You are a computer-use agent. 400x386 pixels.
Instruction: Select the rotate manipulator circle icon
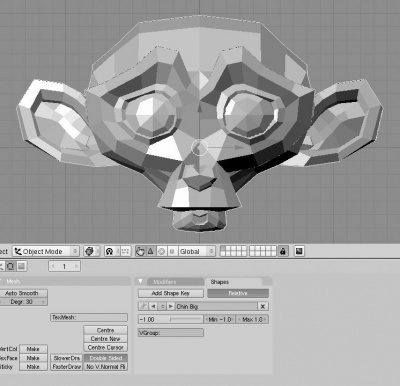(161, 251)
